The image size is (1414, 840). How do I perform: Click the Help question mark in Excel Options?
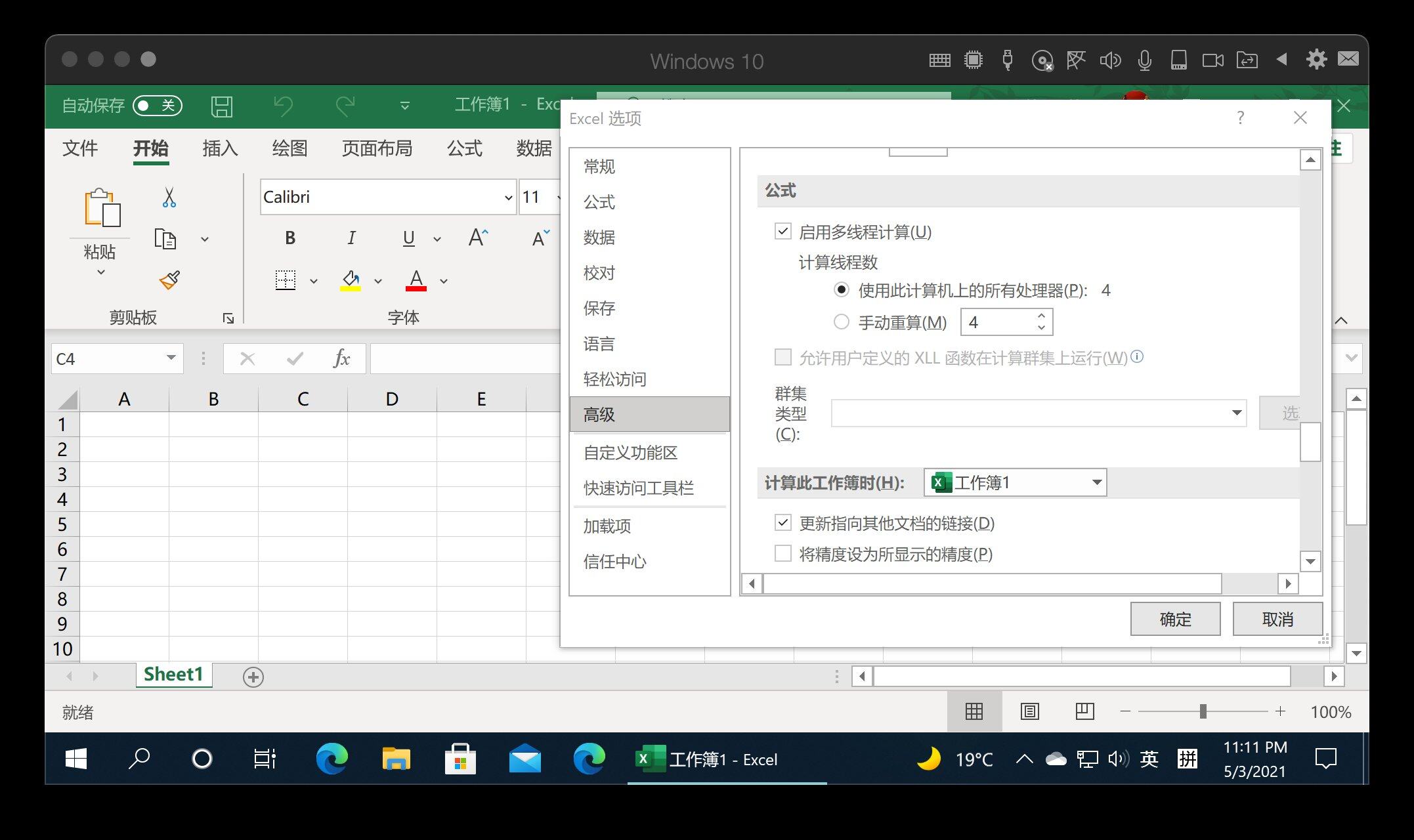coord(1240,118)
